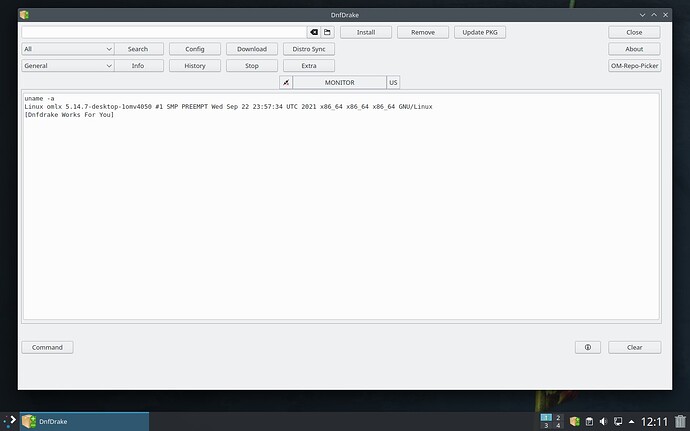Run Distro Sync

pos(309,49)
